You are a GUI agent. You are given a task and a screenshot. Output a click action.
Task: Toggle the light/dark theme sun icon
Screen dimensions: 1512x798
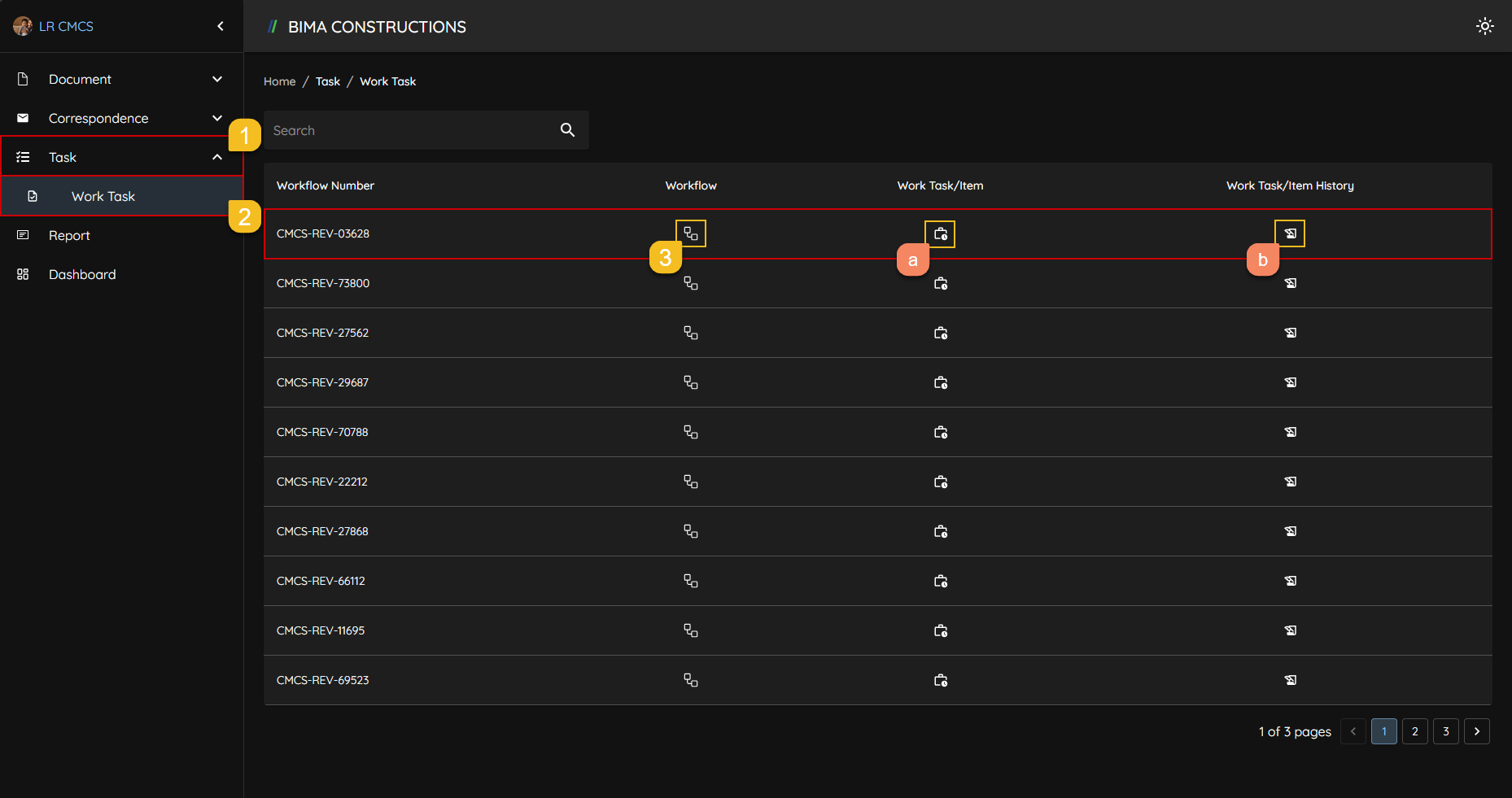[1484, 26]
